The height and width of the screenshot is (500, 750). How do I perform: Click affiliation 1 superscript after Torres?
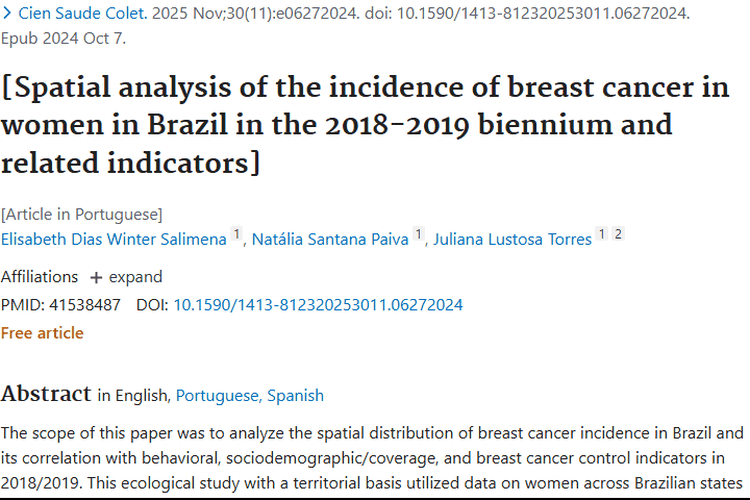602,235
